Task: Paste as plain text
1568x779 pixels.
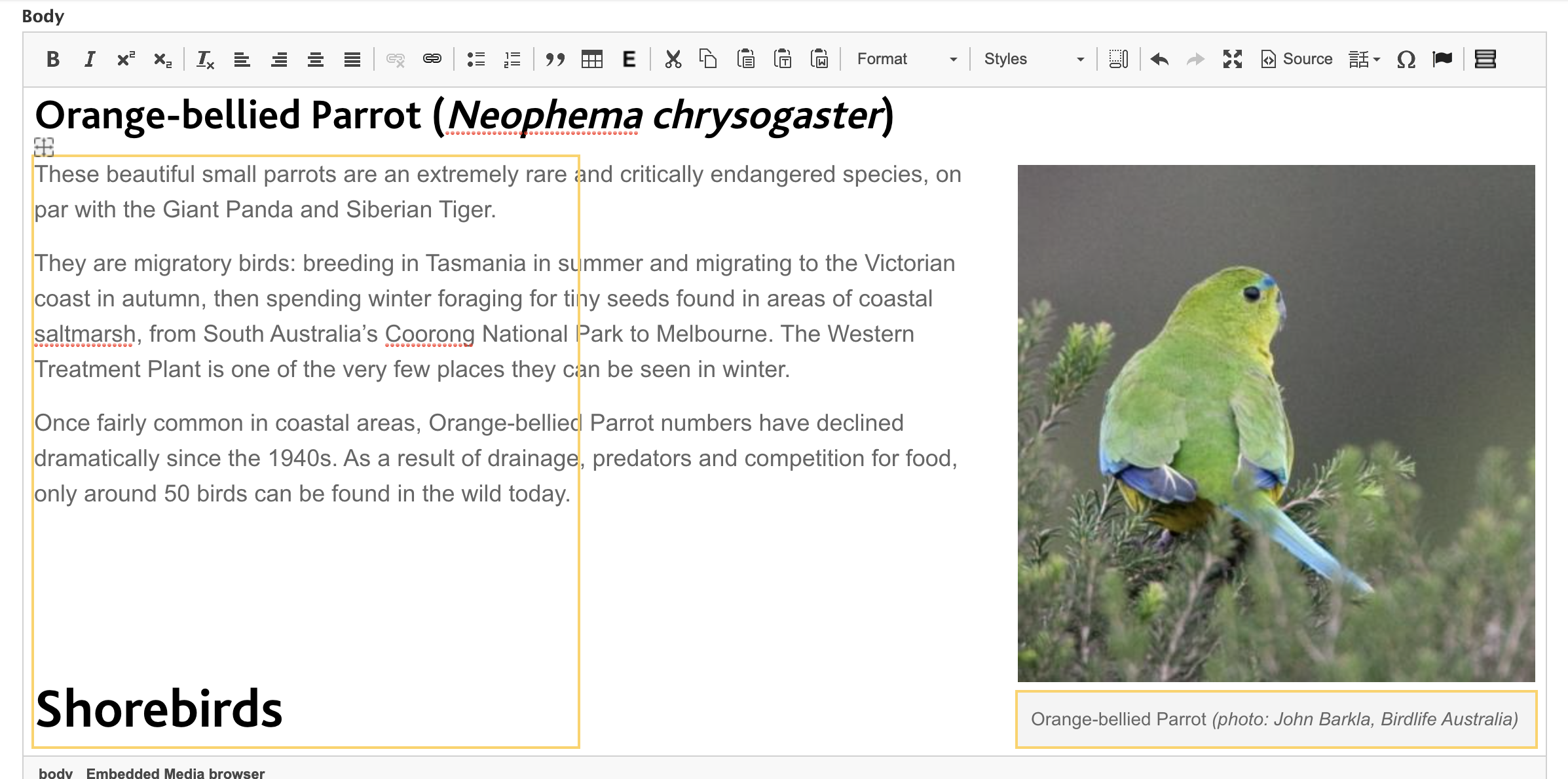Action: [782, 60]
